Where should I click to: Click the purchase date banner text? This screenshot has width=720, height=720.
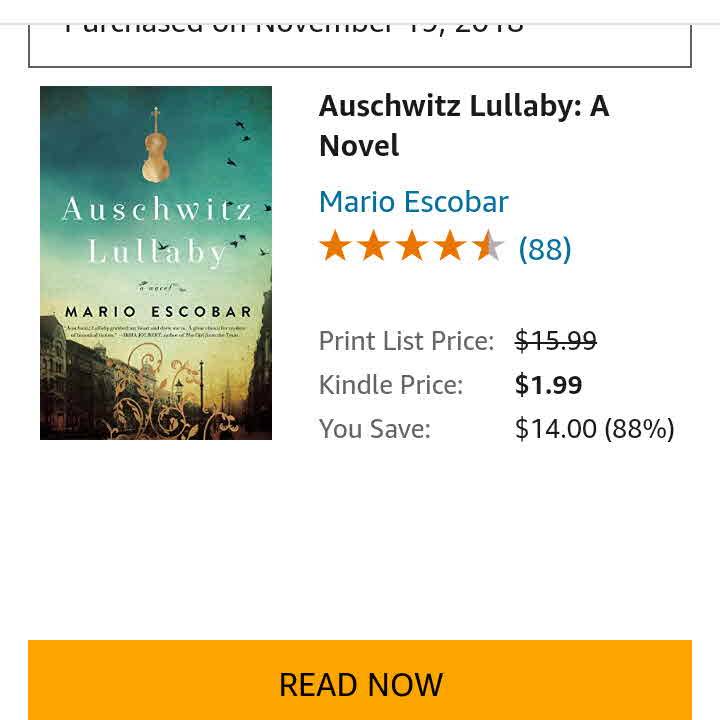[x=294, y=24]
